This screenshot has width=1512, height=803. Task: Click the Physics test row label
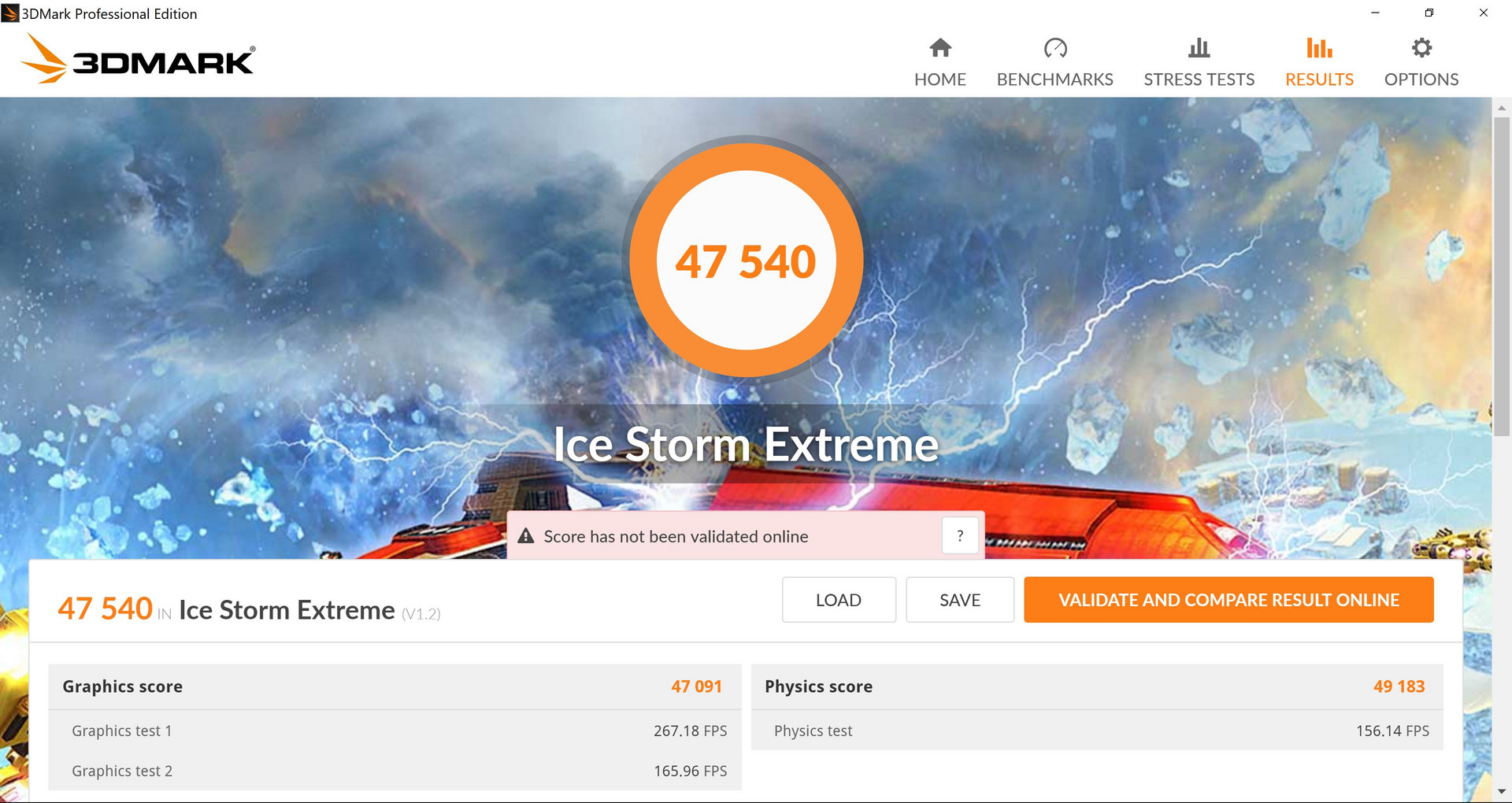(x=813, y=731)
